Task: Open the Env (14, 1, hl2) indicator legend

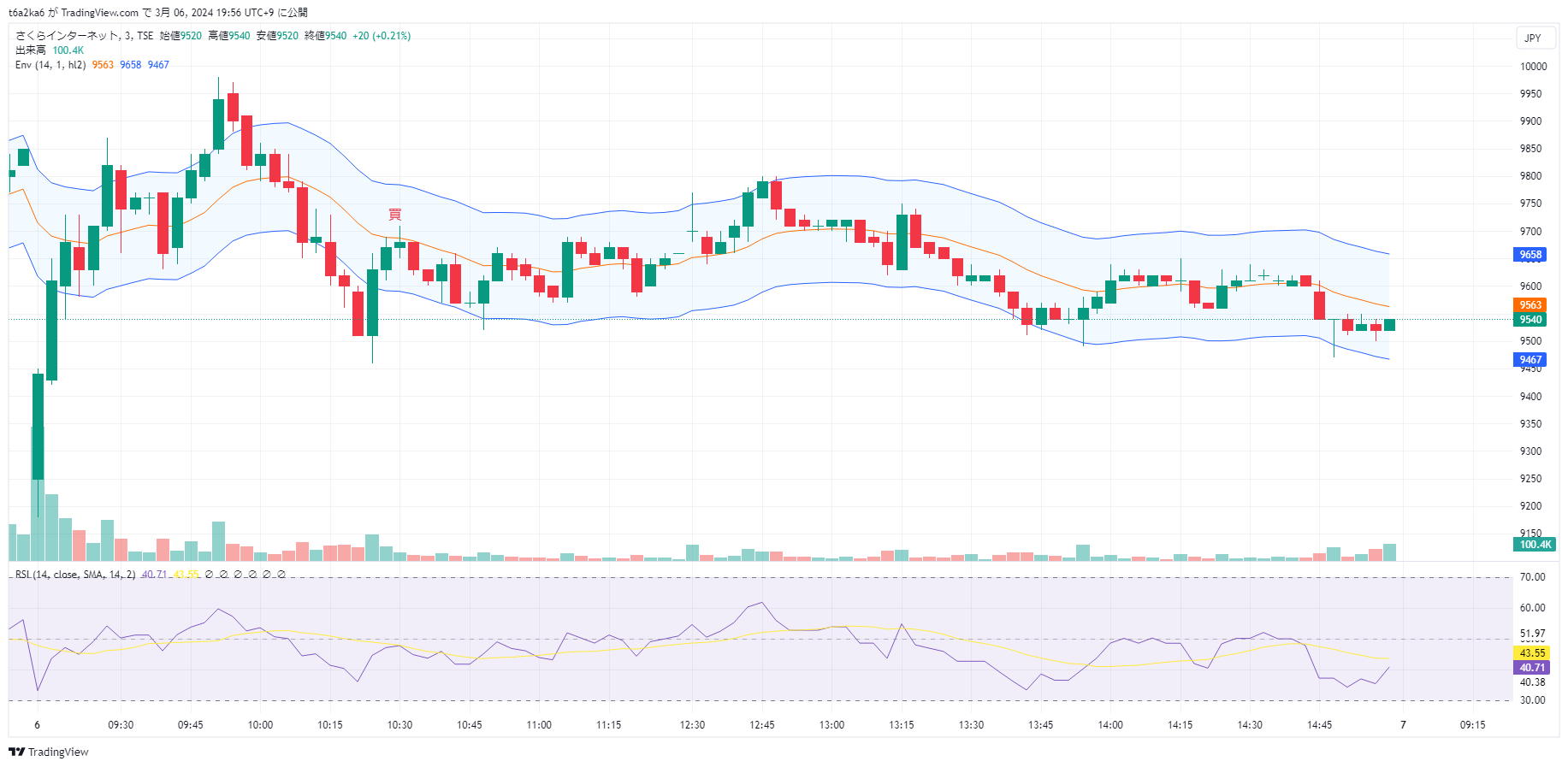Action: click(x=50, y=65)
